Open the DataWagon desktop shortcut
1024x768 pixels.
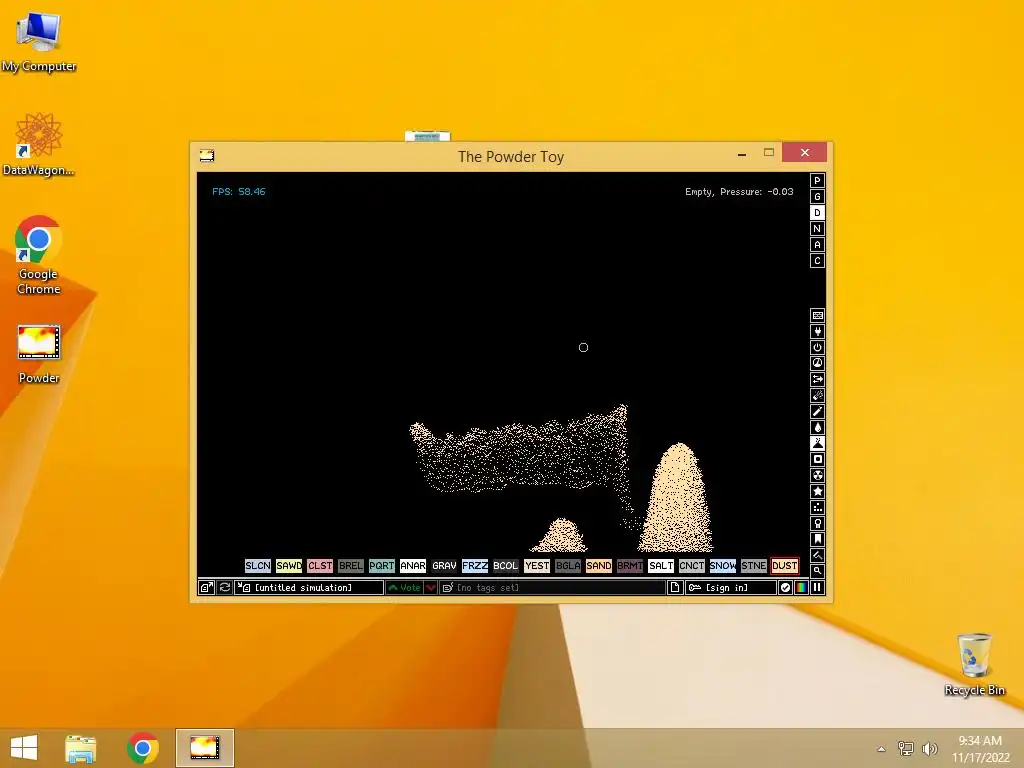pyautogui.click(x=39, y=144)
